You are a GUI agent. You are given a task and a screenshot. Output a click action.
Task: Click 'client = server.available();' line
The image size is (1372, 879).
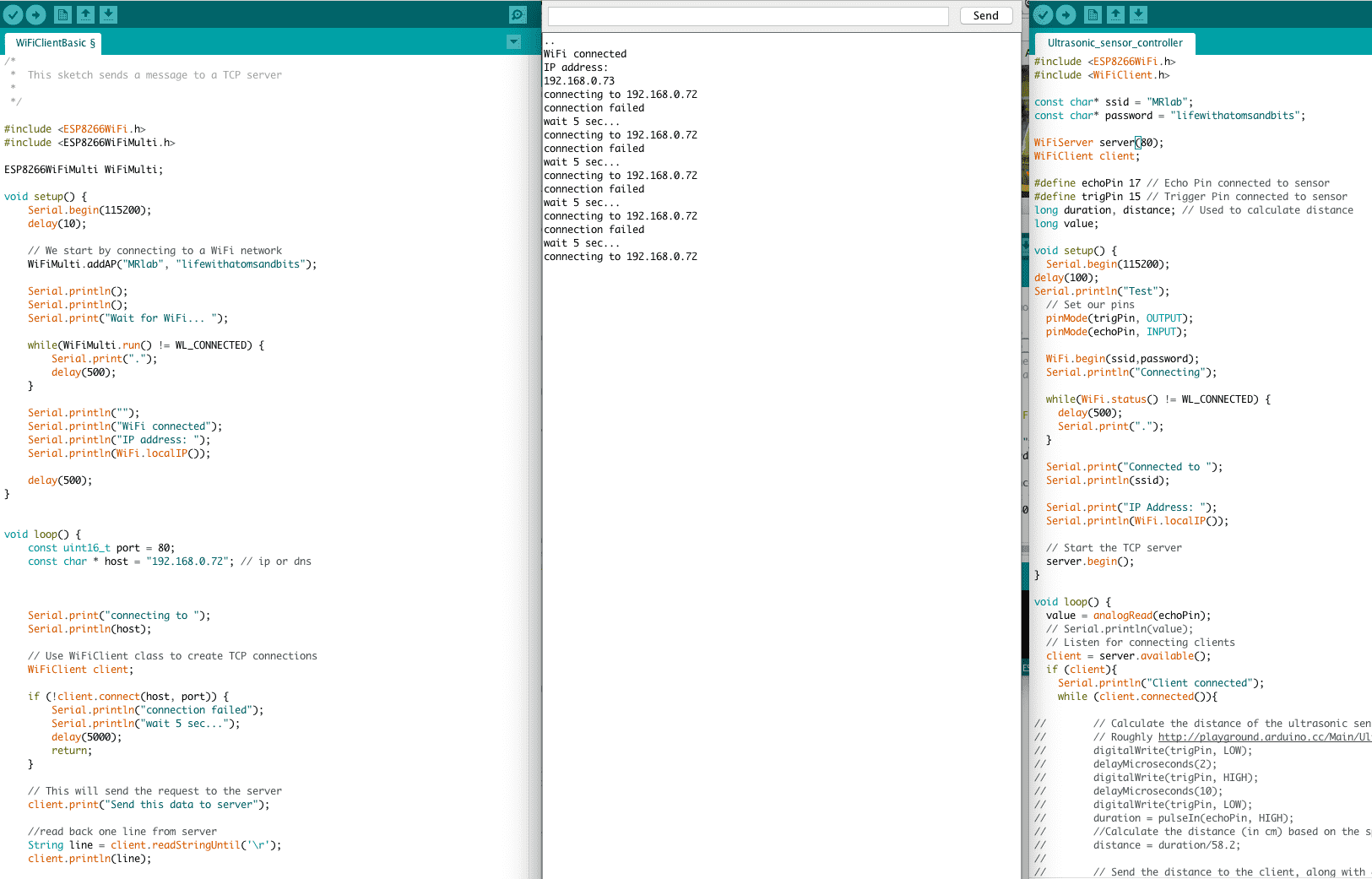click(1128, 656)
